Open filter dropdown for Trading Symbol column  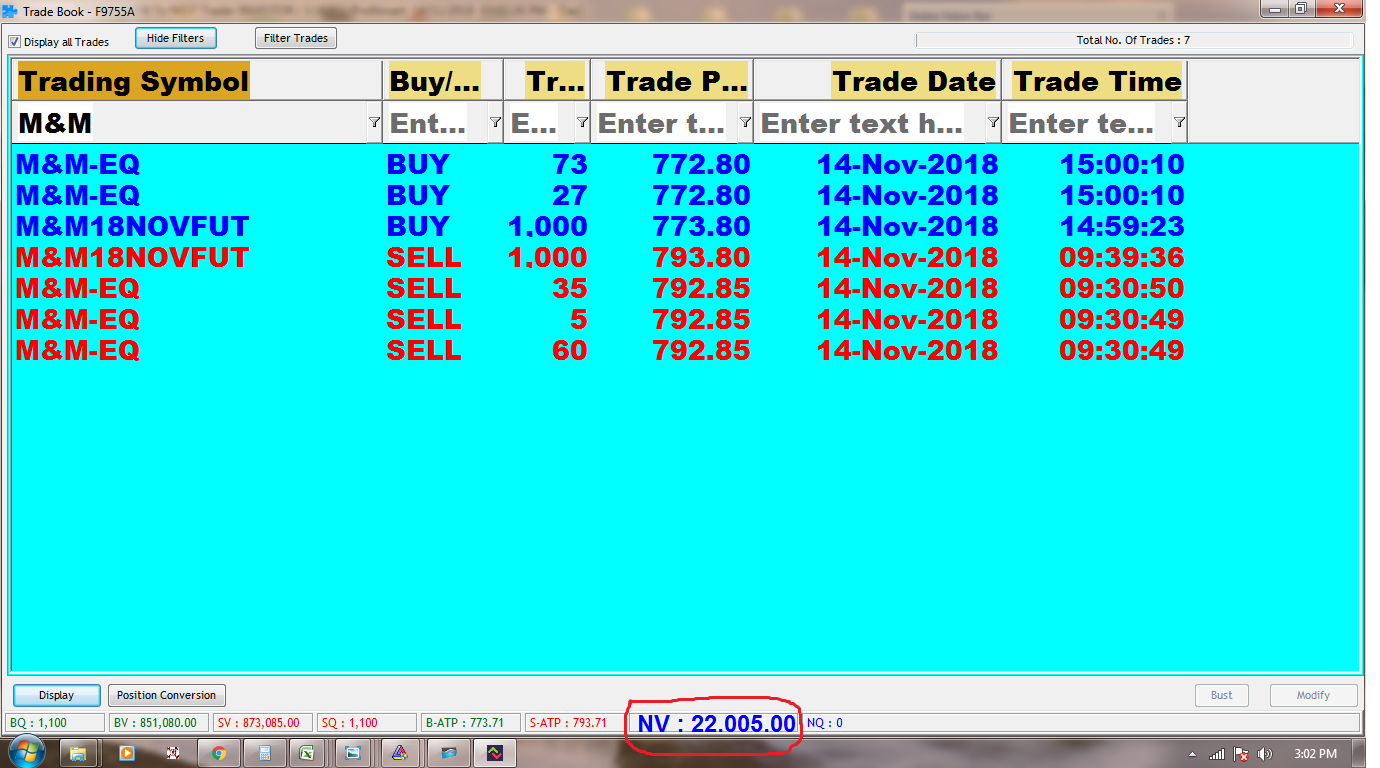pos(374,122)
